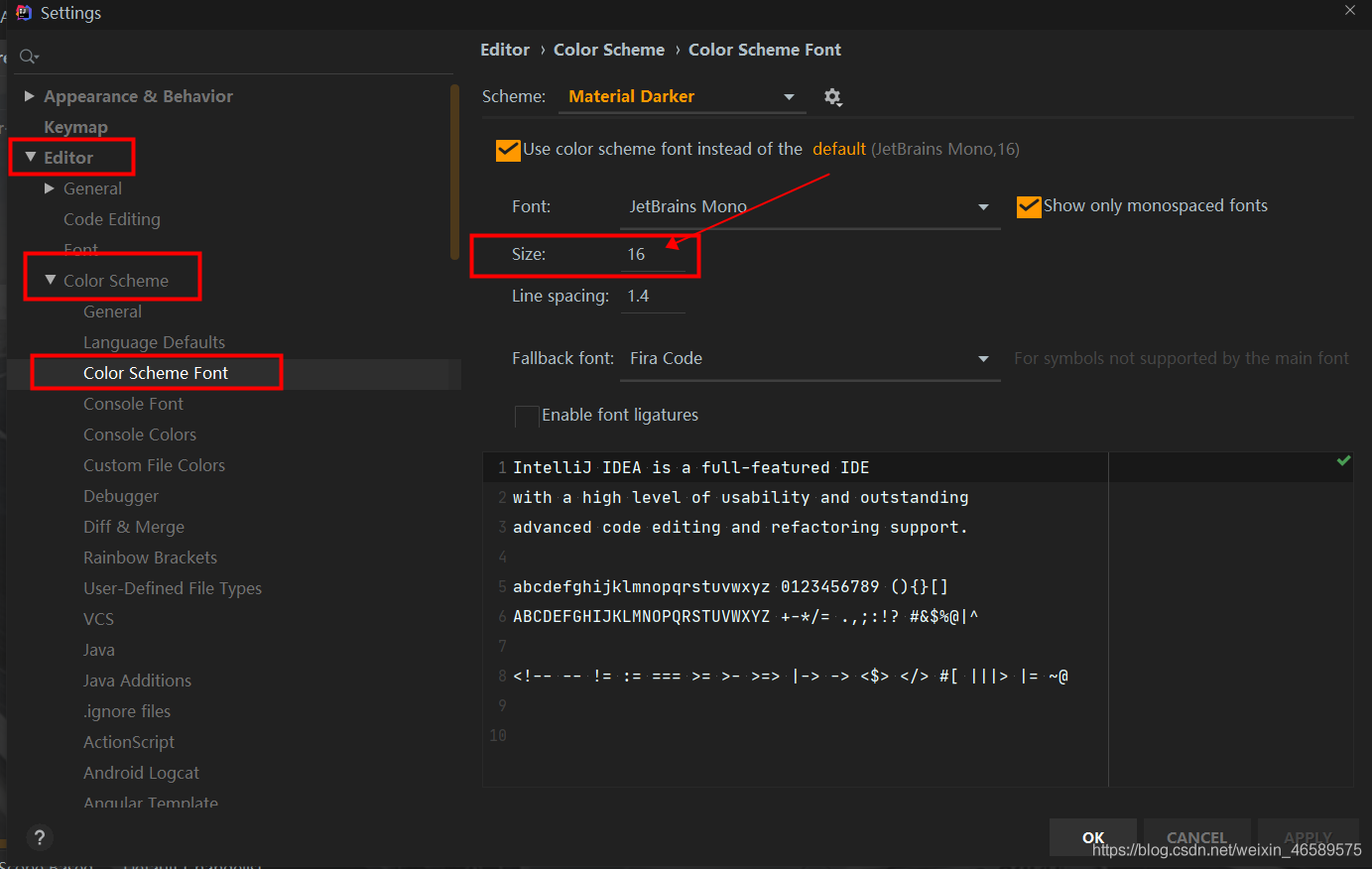Expand the Appearance & Behavior section
Viewport: 1372px width, 869px height.
click(x=30, y=96)
